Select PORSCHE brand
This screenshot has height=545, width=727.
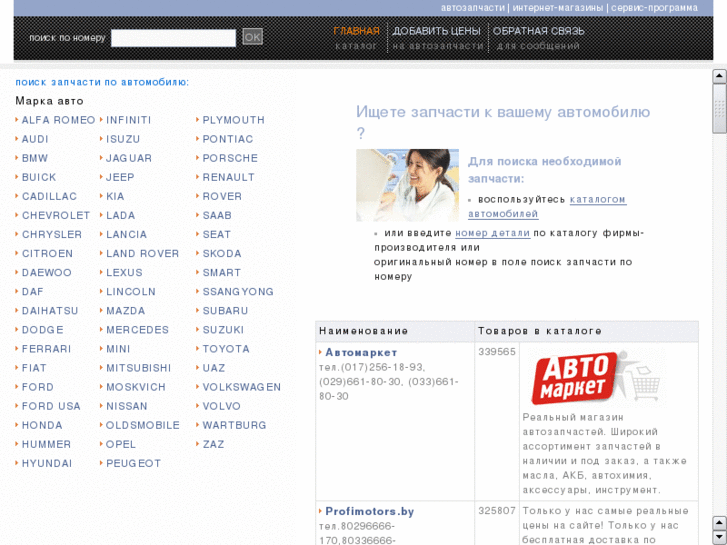tap(230, 158)
